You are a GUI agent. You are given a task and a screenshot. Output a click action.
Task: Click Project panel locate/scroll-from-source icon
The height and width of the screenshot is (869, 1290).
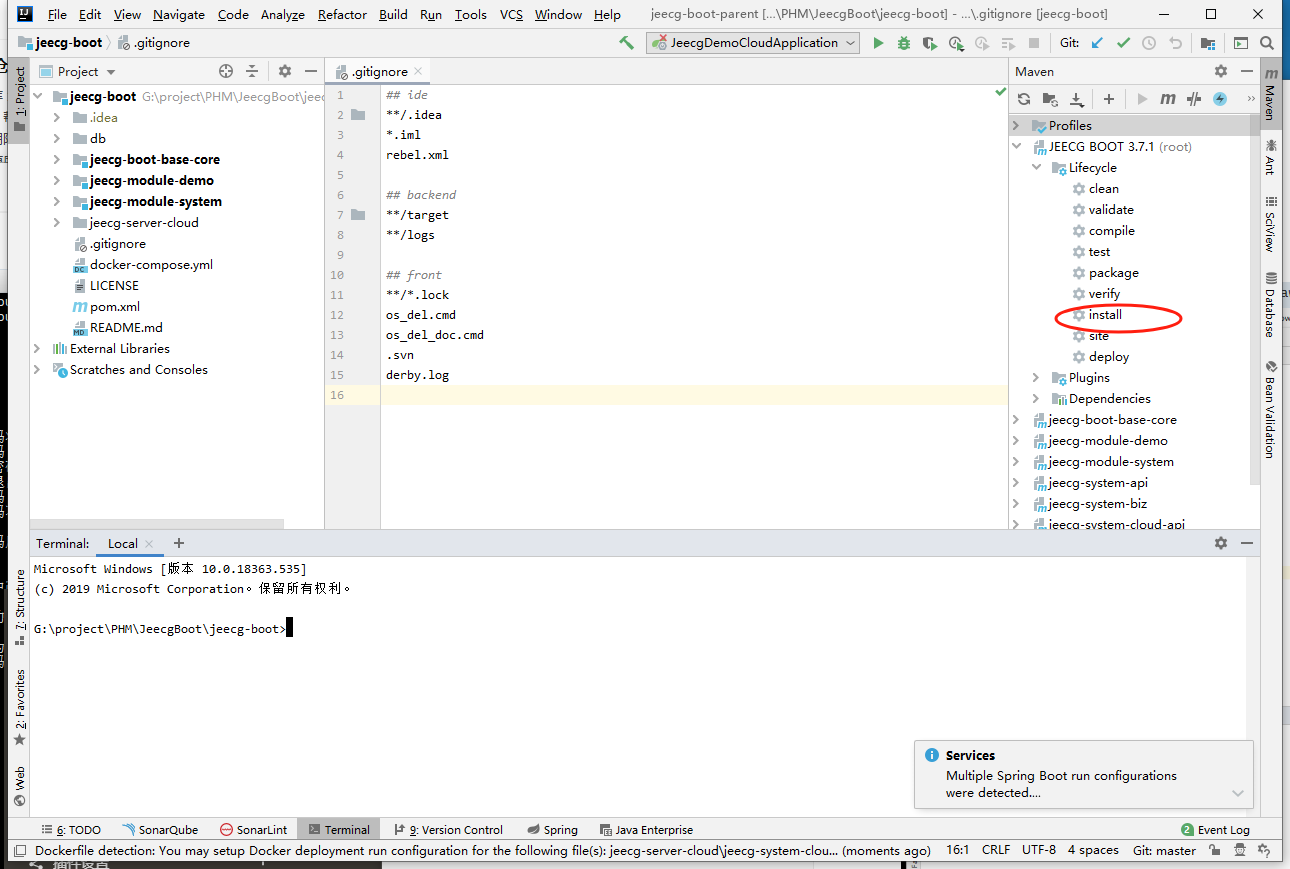click(x=226, y=71)
